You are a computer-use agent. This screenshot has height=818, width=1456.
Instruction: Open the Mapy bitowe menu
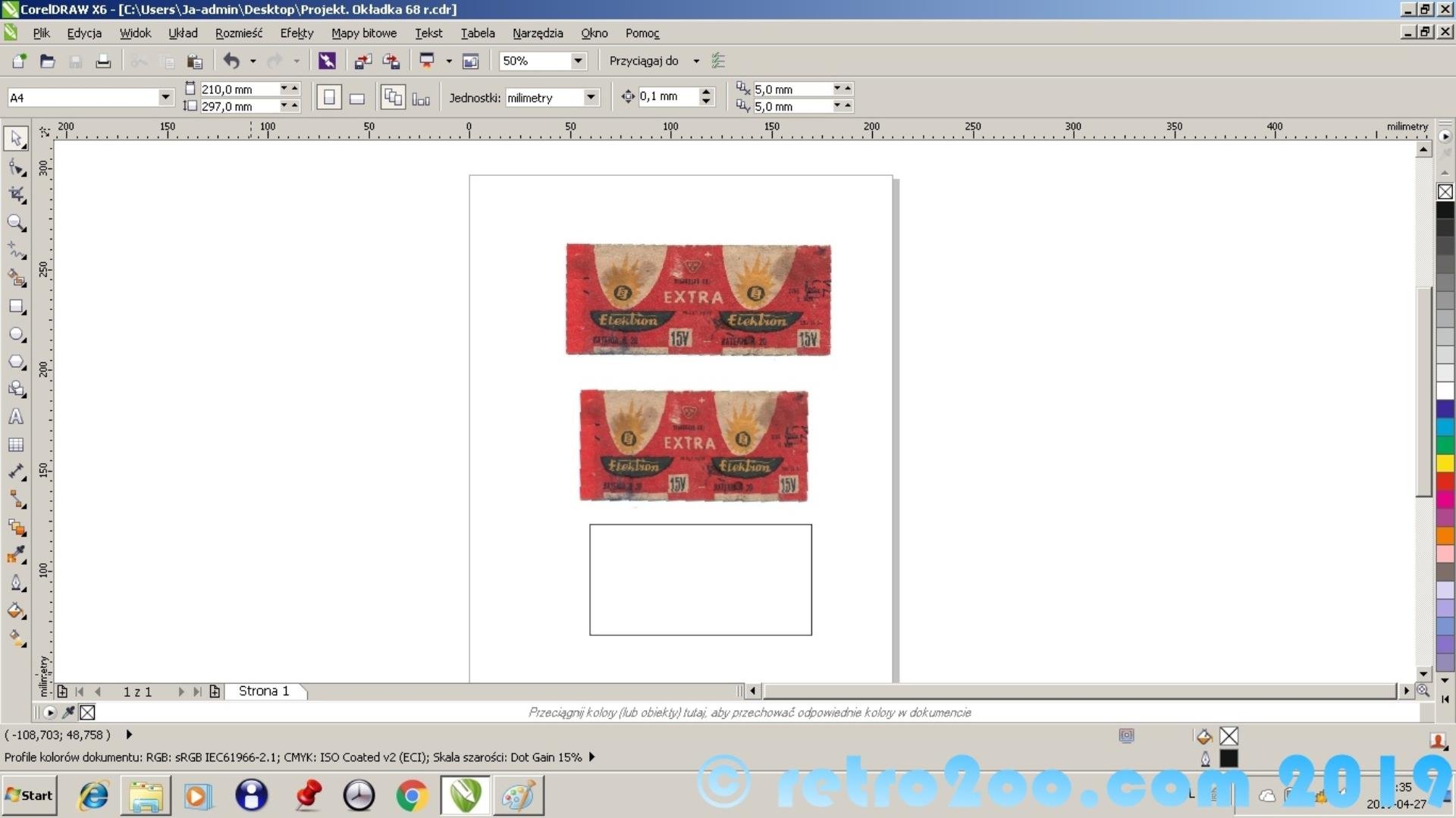[x=363, y=33]
